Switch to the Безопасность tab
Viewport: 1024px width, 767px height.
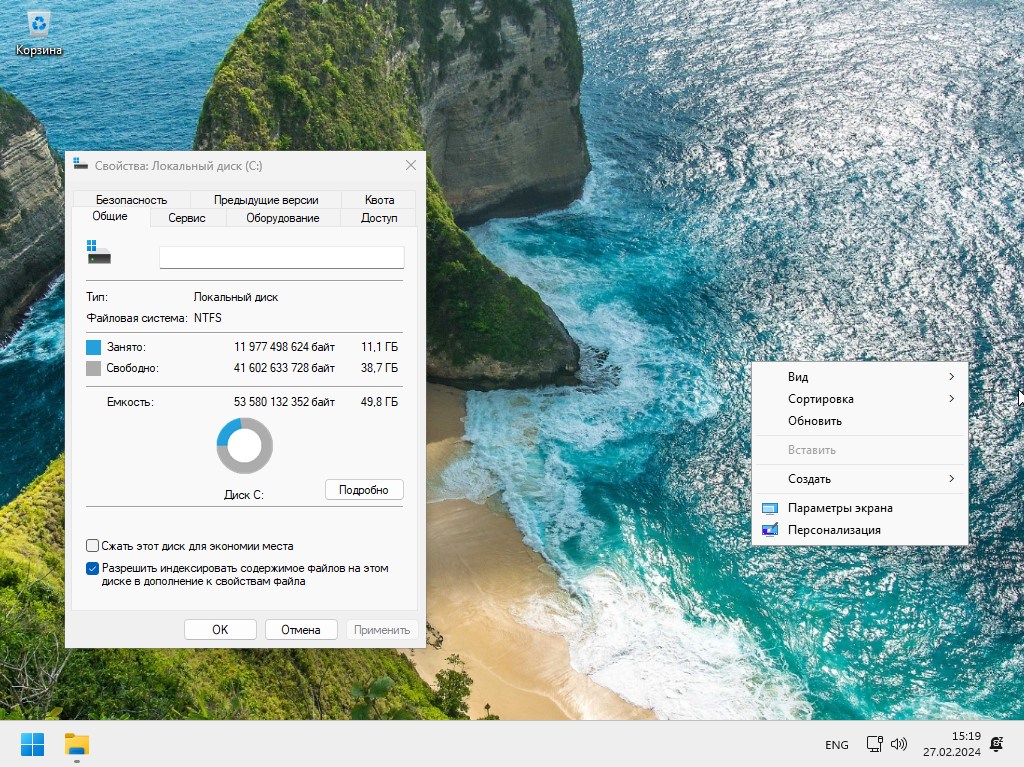131,200
